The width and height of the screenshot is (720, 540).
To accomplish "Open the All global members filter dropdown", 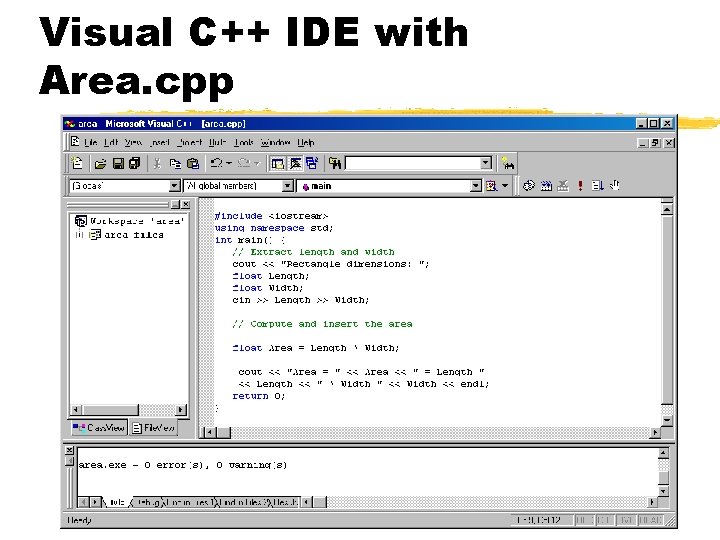I will pyautogui.click(x=287, y=186).
